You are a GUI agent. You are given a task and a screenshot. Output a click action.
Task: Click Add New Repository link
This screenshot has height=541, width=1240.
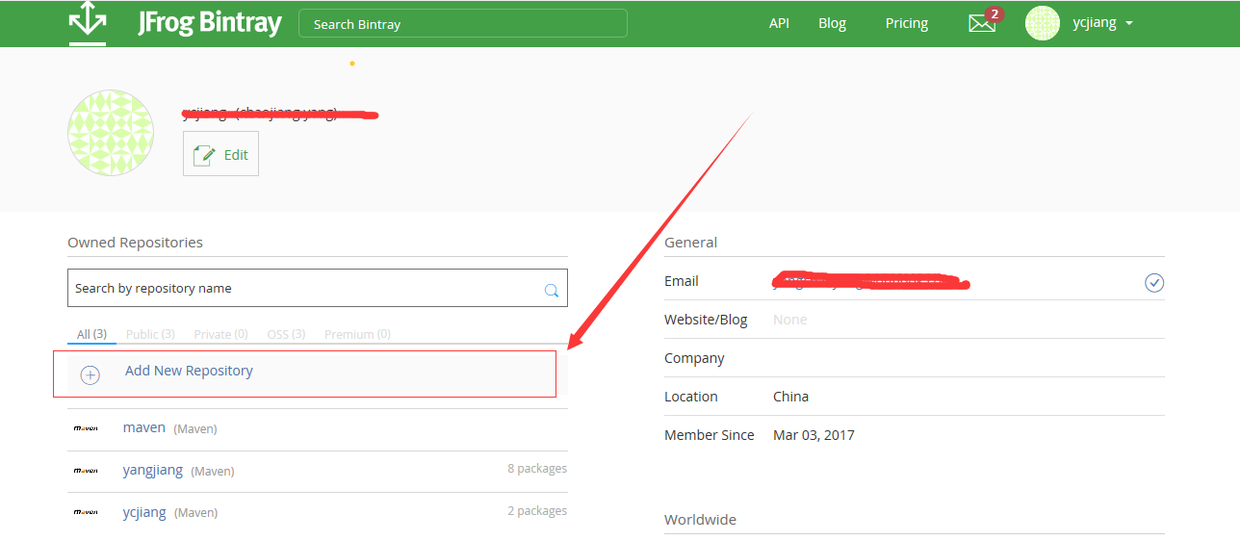[189, 370]
